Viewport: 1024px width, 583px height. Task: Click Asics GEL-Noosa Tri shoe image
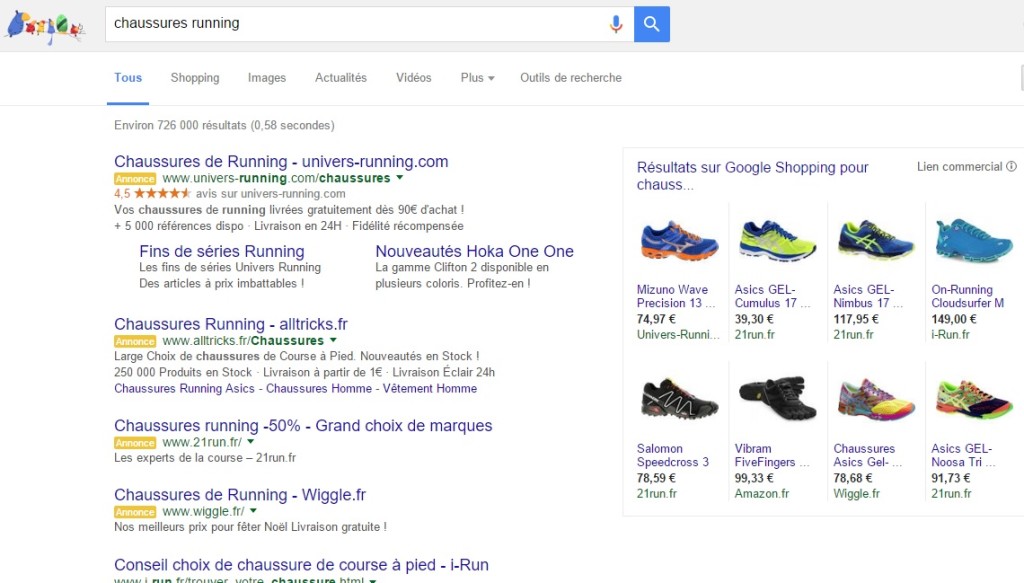click(x=974, y=398)
